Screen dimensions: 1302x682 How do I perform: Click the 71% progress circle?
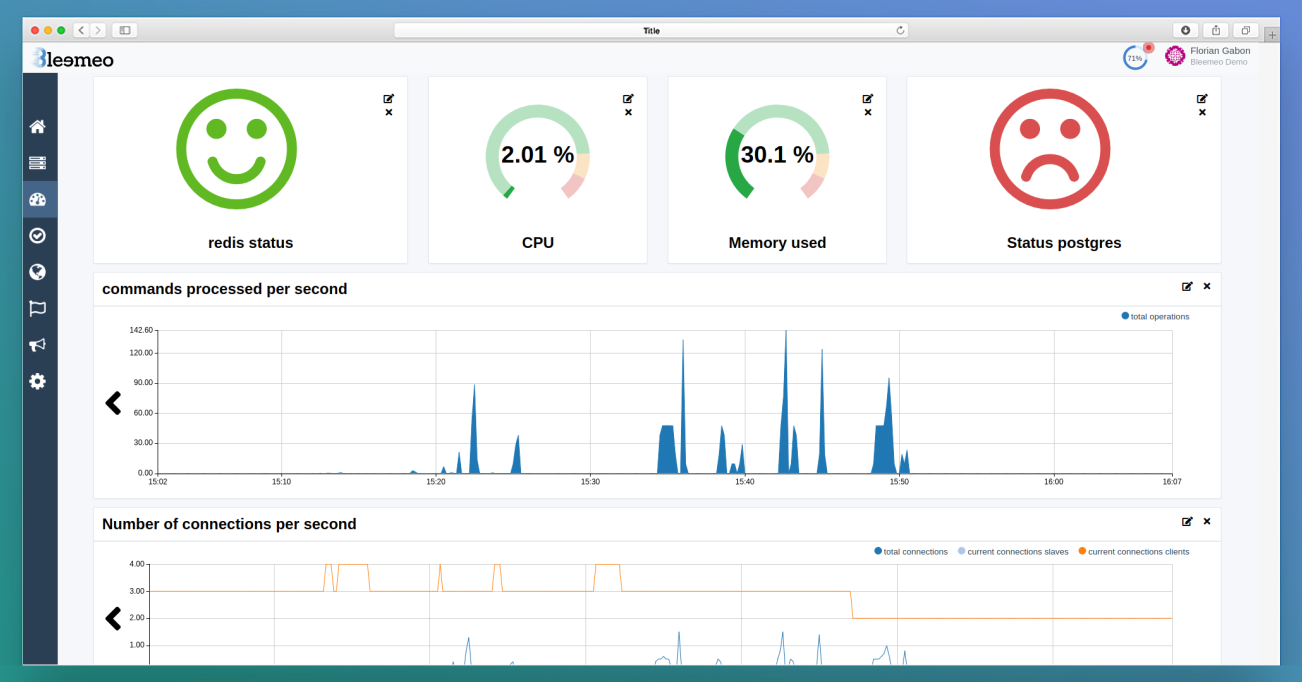pyautogui.click(x=1134, y=57)
